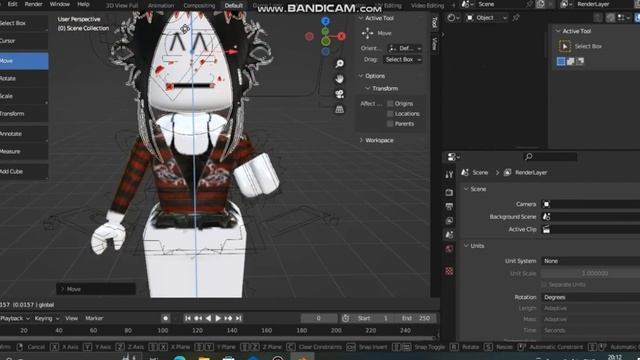This screenshot has width=640, height=360.
Task: Open the Output properties tab icon
Action: 449,207
